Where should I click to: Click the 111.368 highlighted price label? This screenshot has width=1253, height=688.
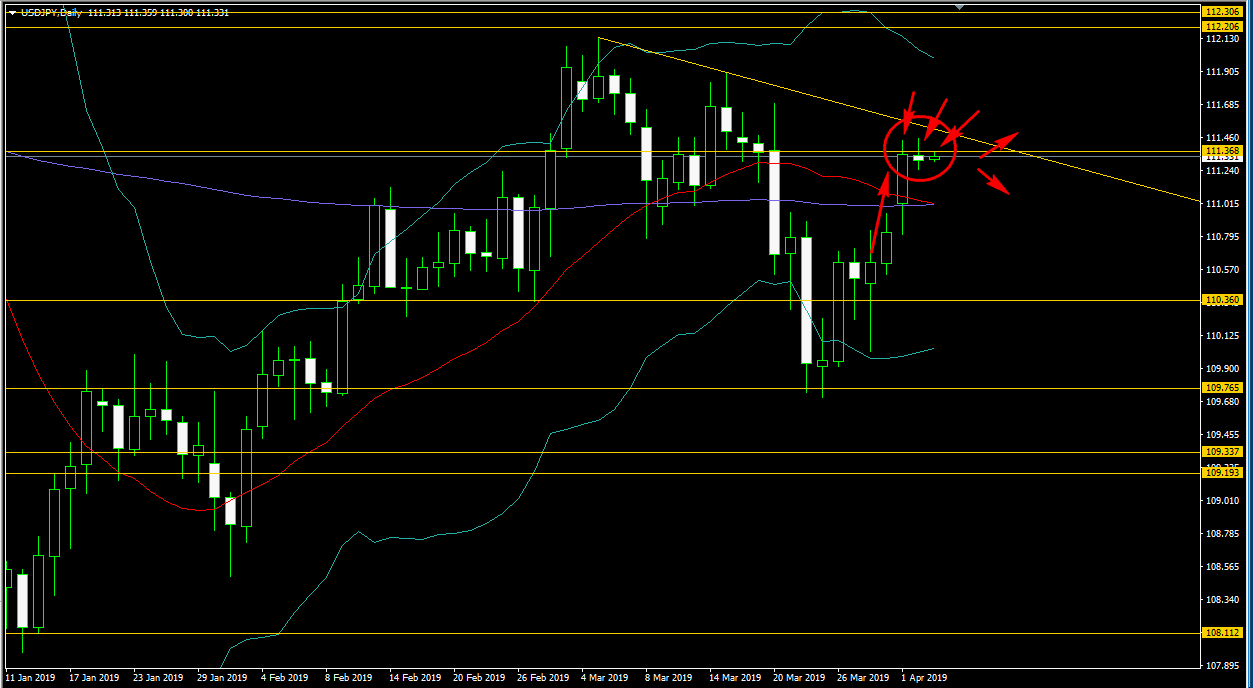pos(1223,151)
